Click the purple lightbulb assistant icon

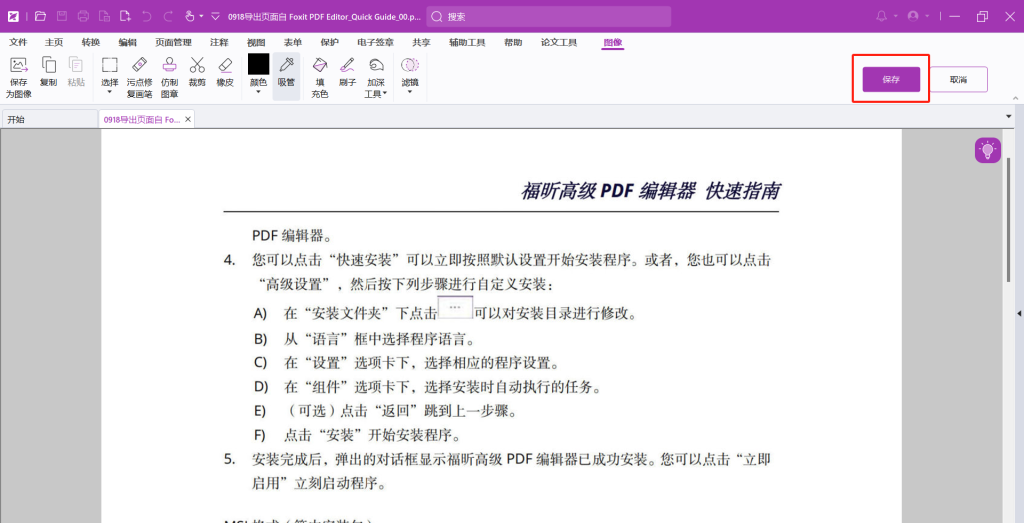tap(988, 151)
